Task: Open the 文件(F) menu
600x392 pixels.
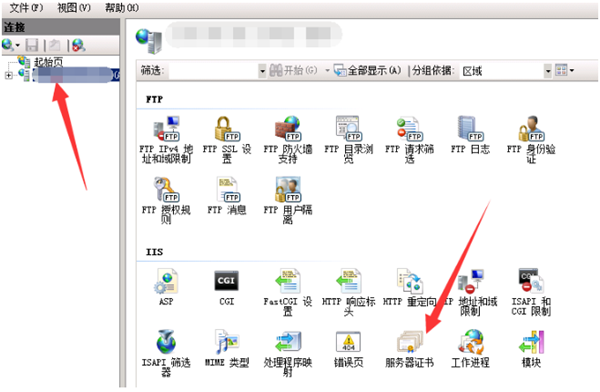Action: [x=26, y=8]
